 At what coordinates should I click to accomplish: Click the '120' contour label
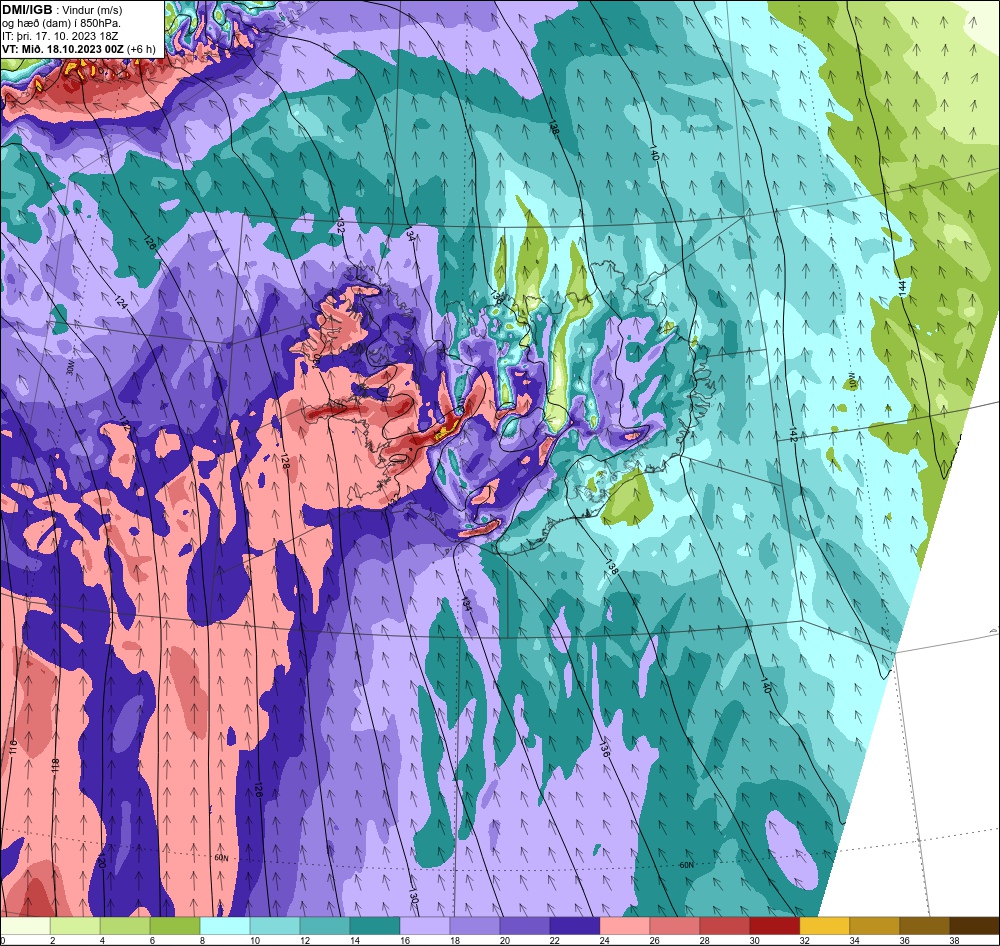(x=100, y=861)
